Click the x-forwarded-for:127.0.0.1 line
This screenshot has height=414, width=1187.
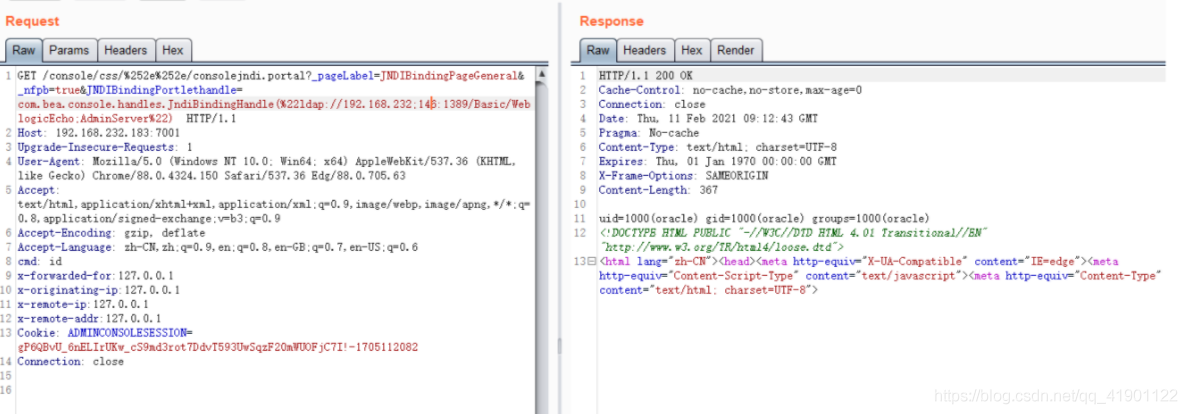tap(95, 276)
